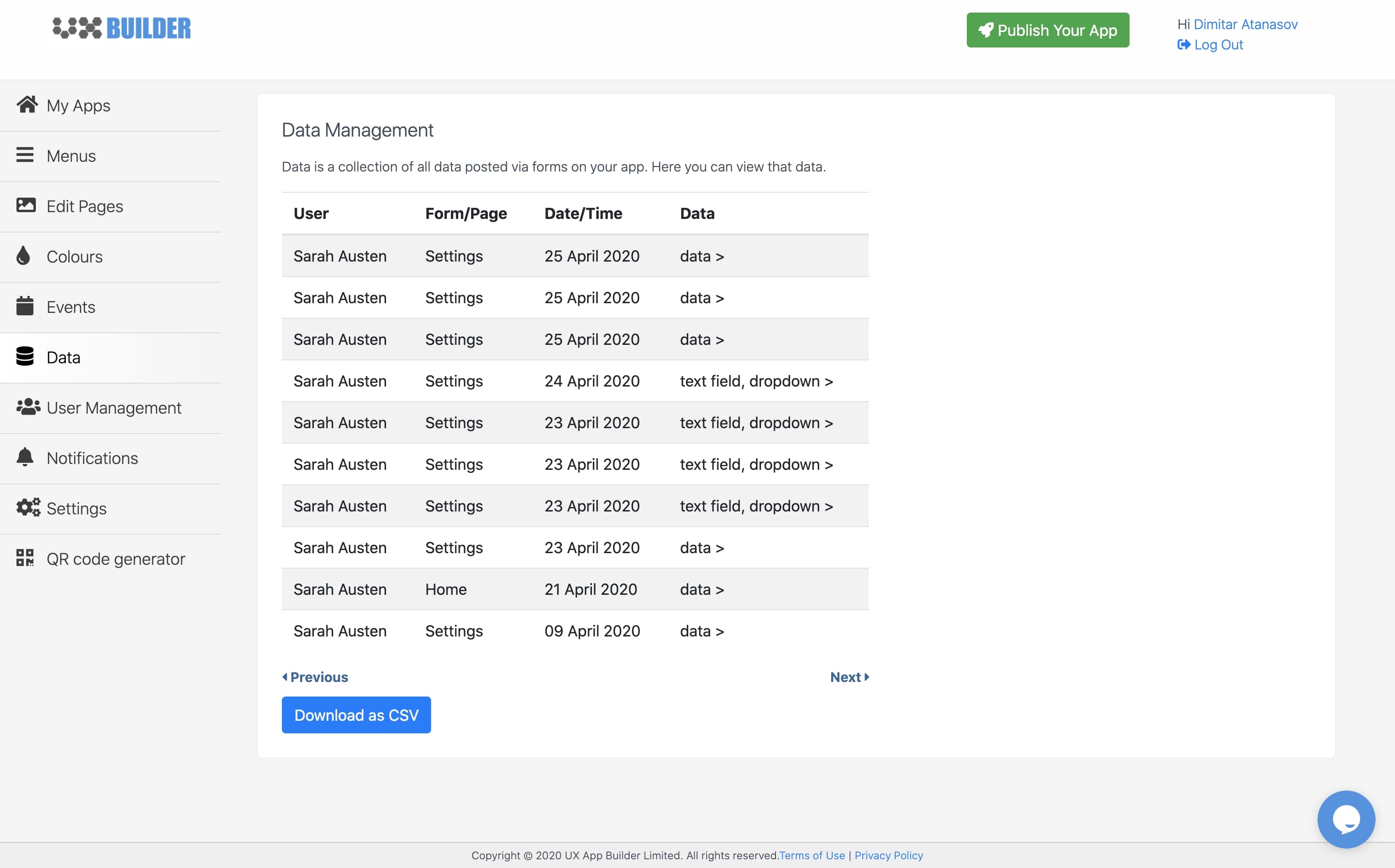
Task: Click the people icon for User Management
Action: [x=28, y=407]
